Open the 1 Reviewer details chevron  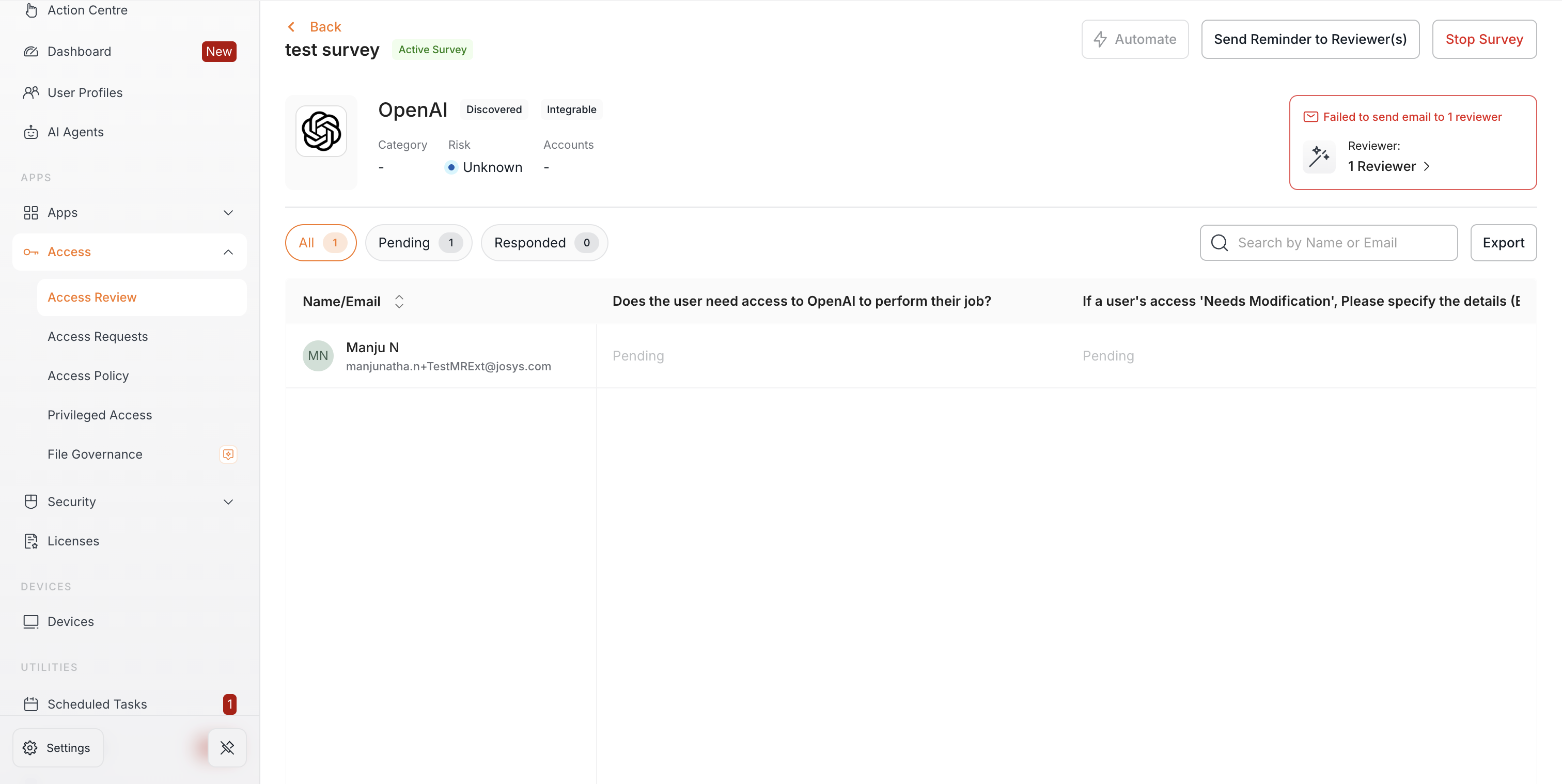(1427, 166)
